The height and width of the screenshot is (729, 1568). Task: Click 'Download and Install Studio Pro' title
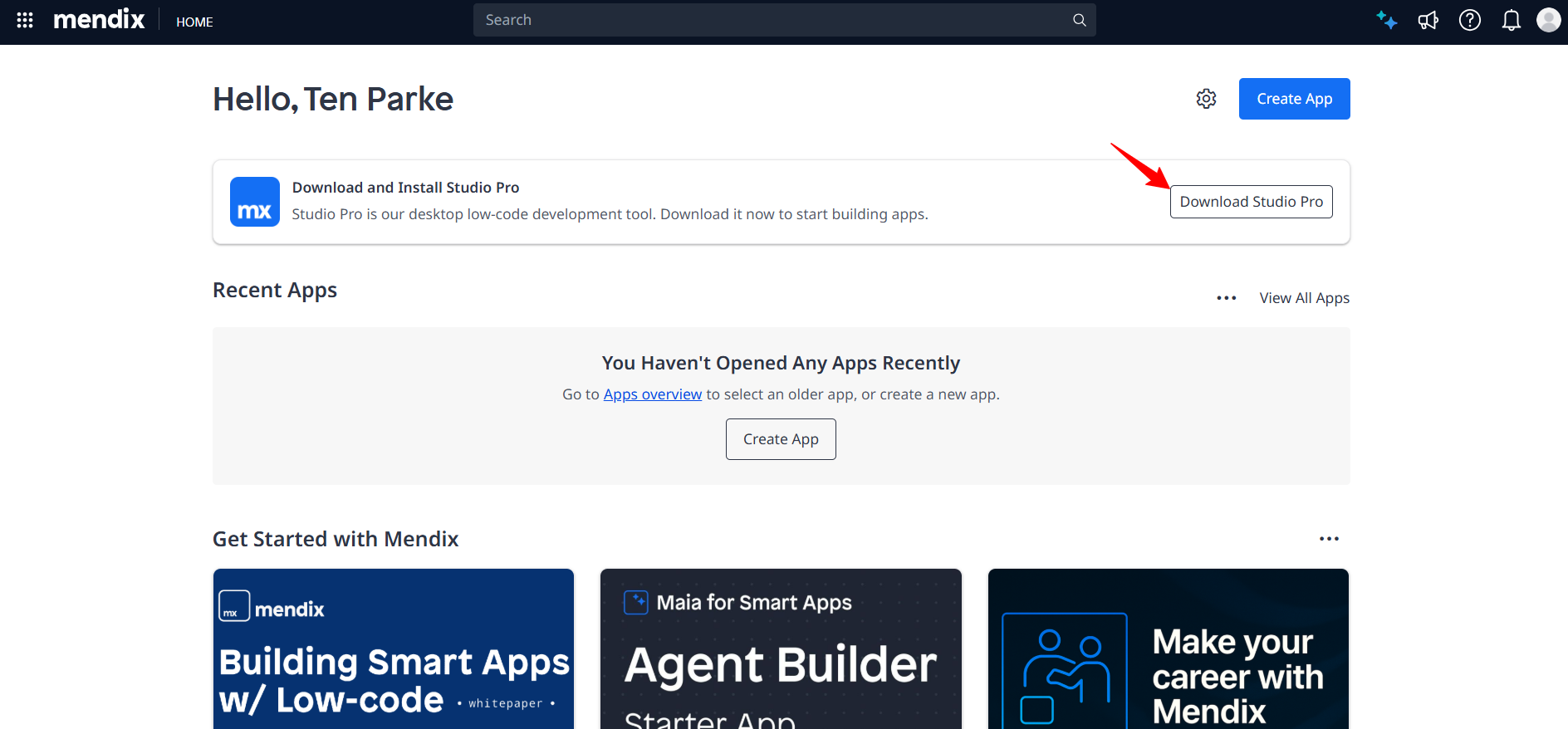[405, 188]
